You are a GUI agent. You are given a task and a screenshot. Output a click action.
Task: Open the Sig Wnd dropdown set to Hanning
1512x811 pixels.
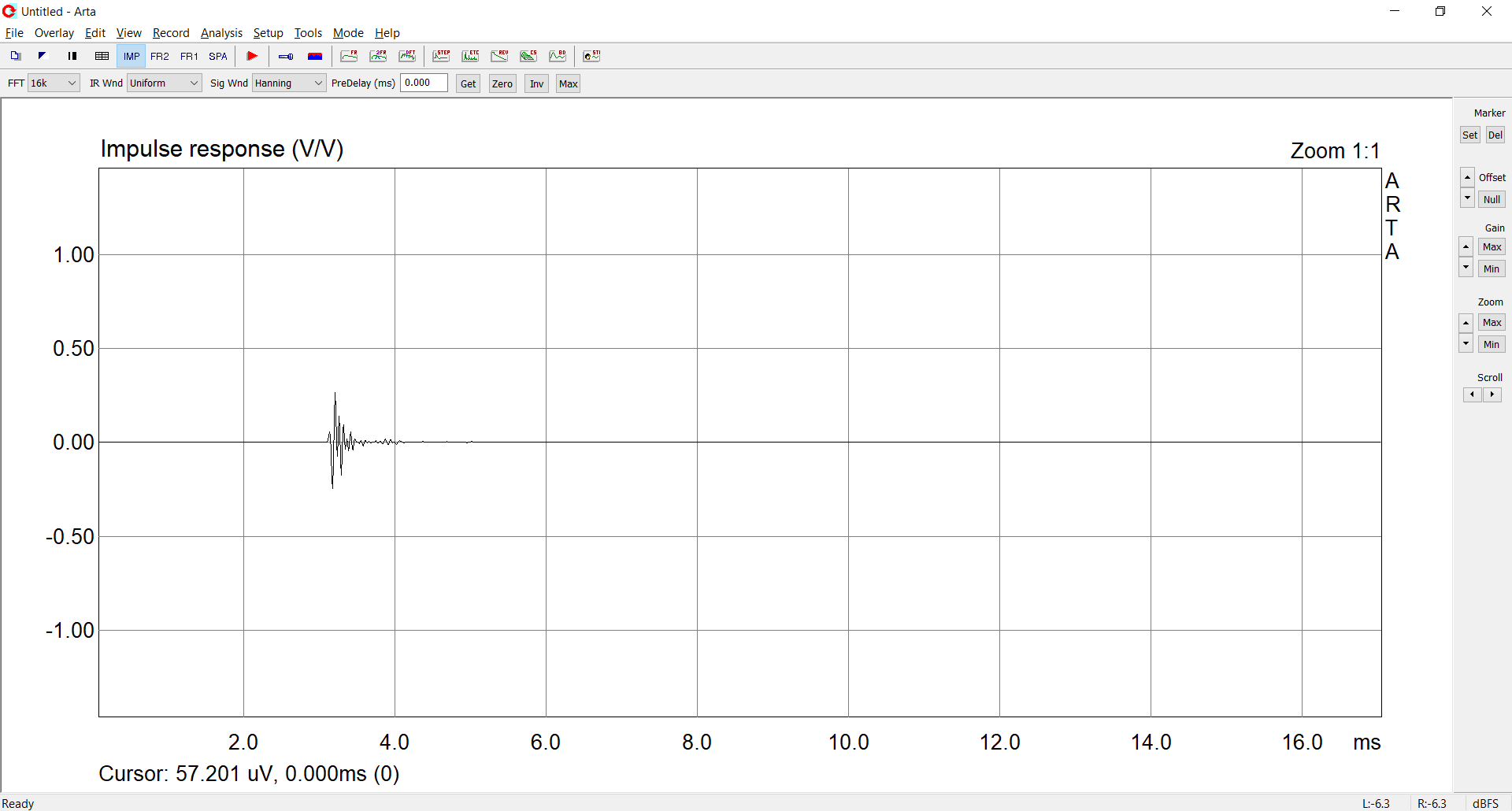289,83
